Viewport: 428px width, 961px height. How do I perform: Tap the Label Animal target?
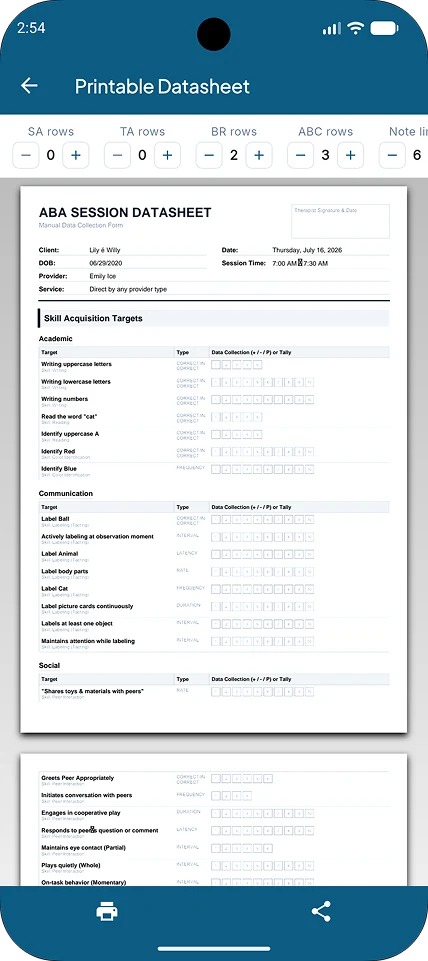(x=59, y=554)
